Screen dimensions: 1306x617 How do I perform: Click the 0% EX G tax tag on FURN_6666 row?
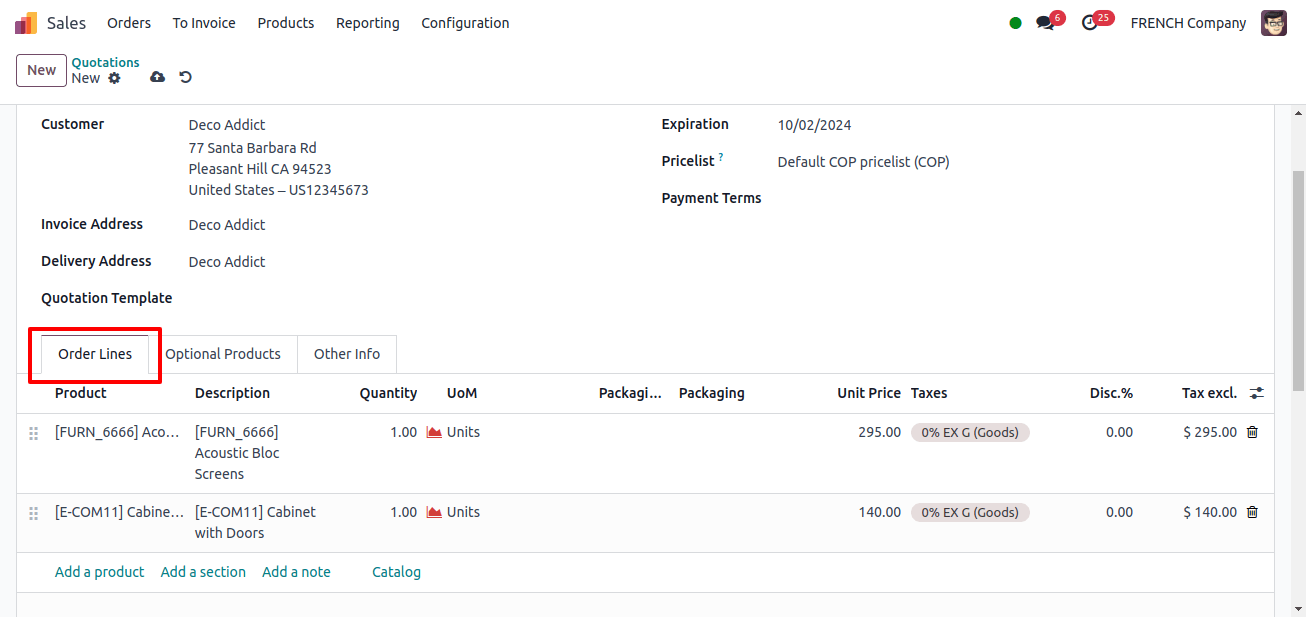970,432
